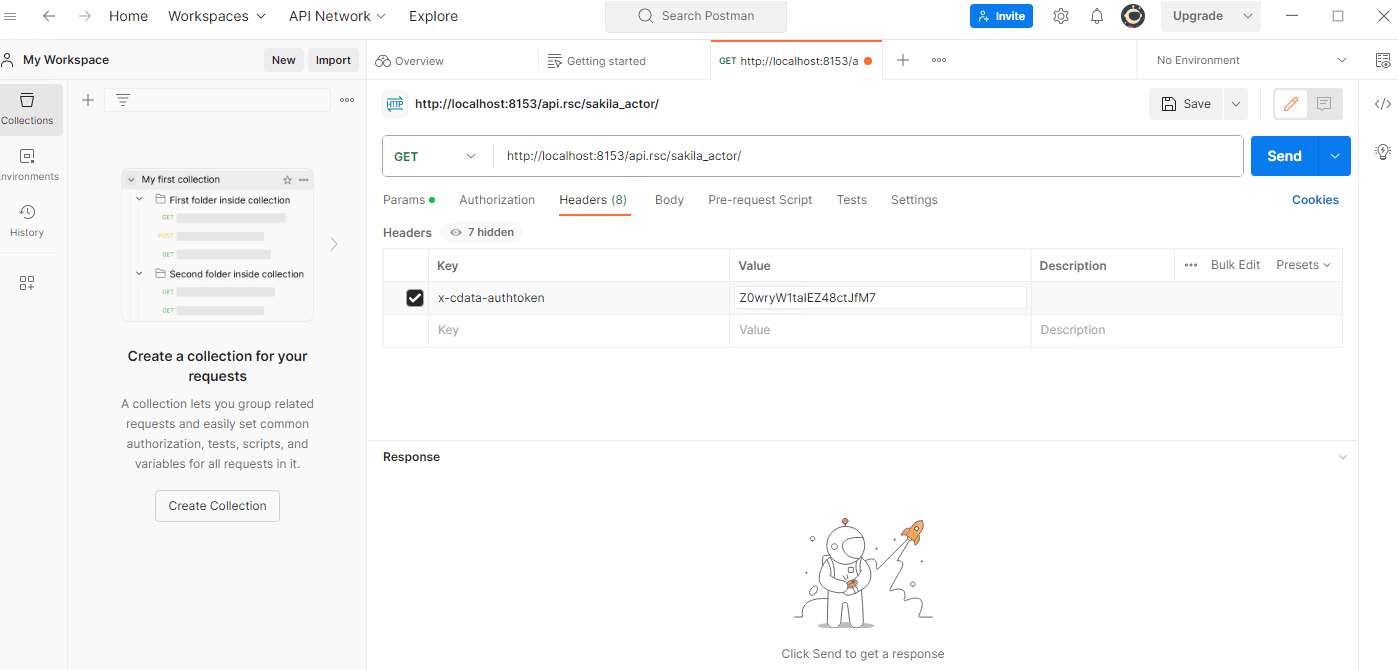Click Bulk Edit for headers

coord(1235,265)
